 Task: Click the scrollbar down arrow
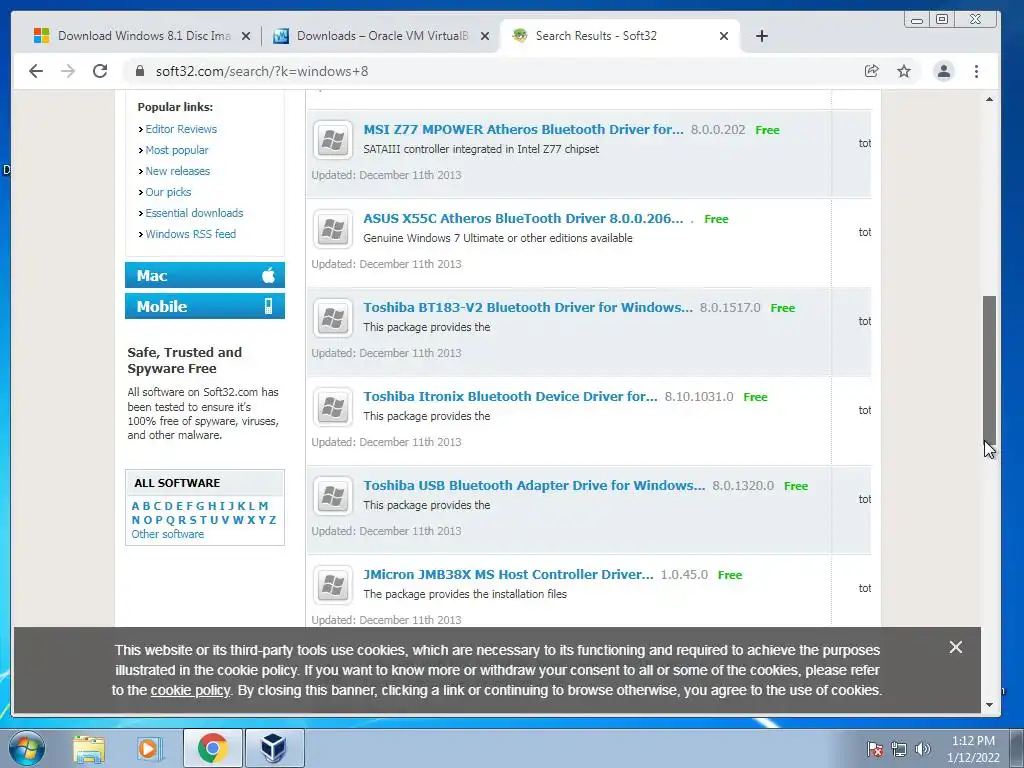pyautogui.click(x=989, y=705)
